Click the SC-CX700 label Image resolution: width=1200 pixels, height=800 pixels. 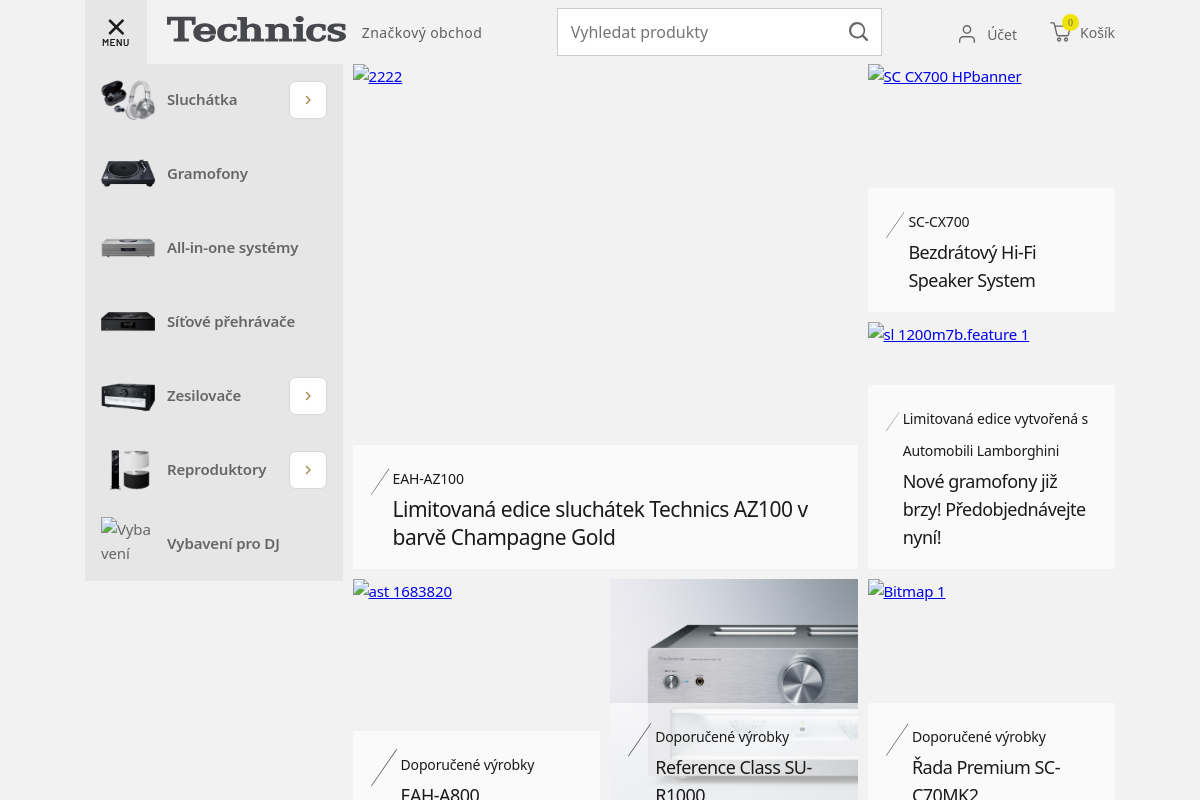939,222
